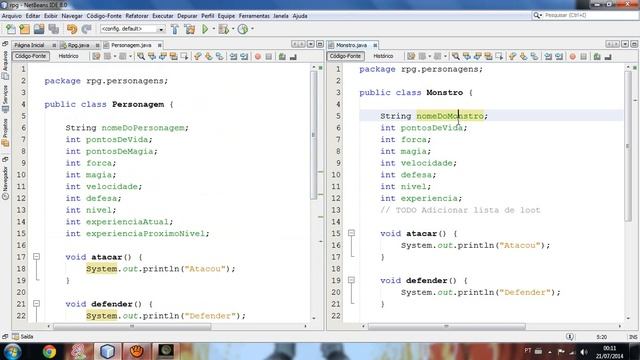640x360 pixels.
Task: Click the Personagem editor vertical scrollbar
Action: pos(313,135)
